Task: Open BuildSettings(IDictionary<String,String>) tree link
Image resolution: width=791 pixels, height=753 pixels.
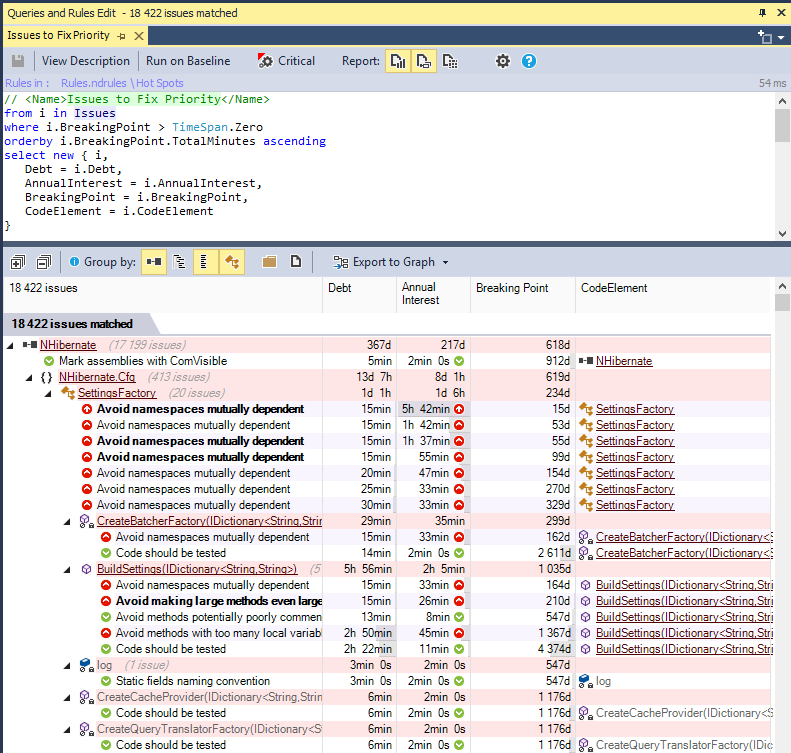Action: coord(197,569)
